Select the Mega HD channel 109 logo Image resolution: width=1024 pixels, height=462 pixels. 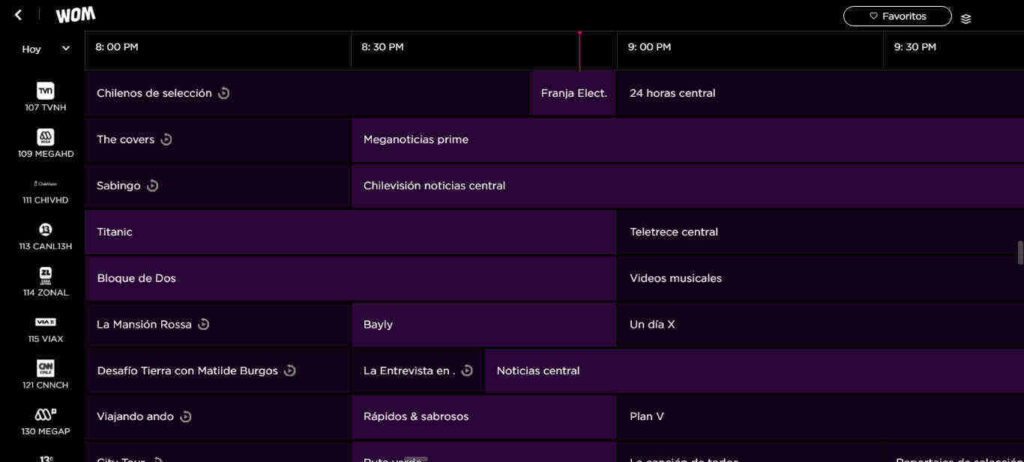pyautogui.click(x=45, y=137)
